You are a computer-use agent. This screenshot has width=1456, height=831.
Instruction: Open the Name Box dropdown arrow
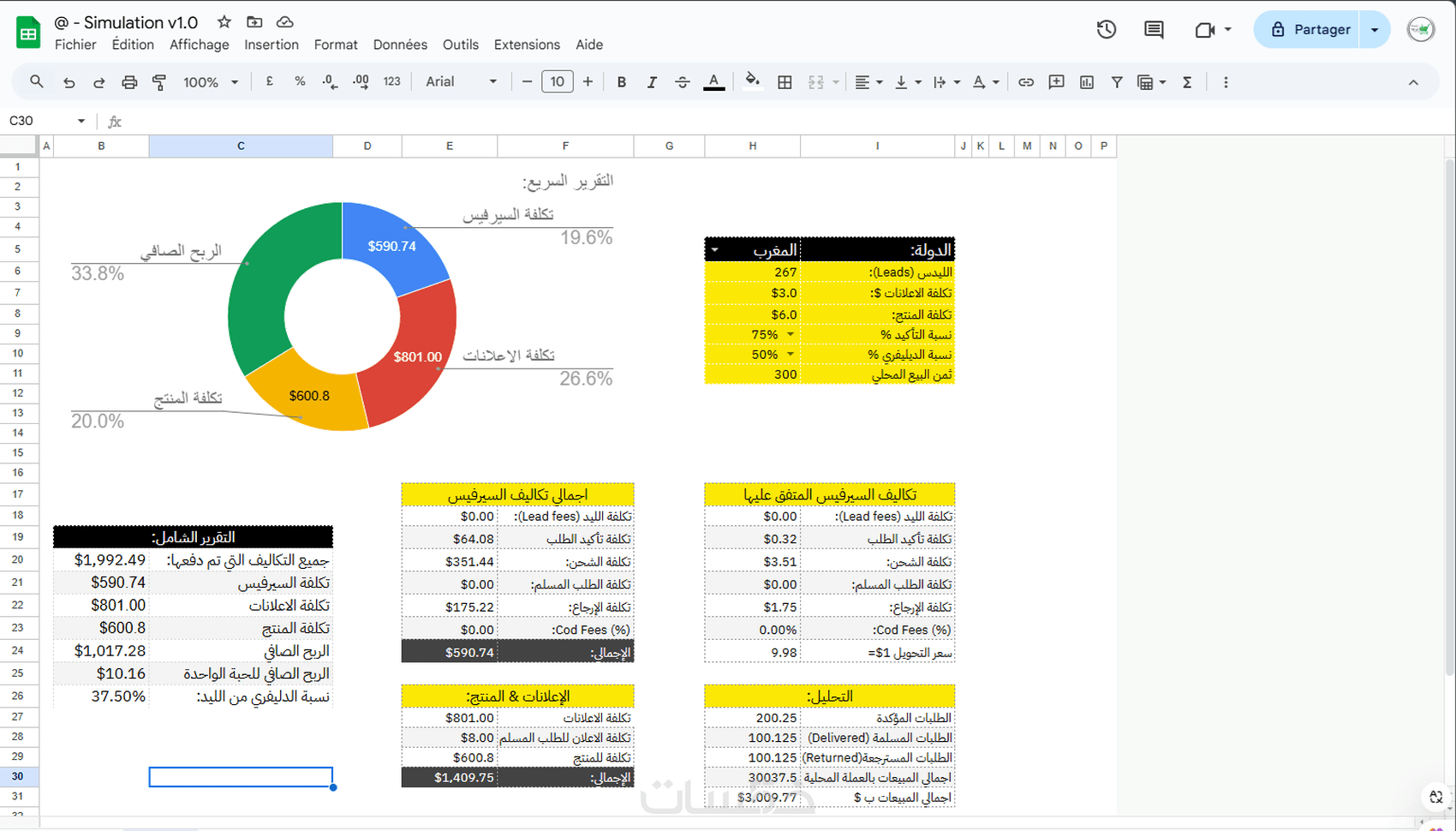click(81, 121)
